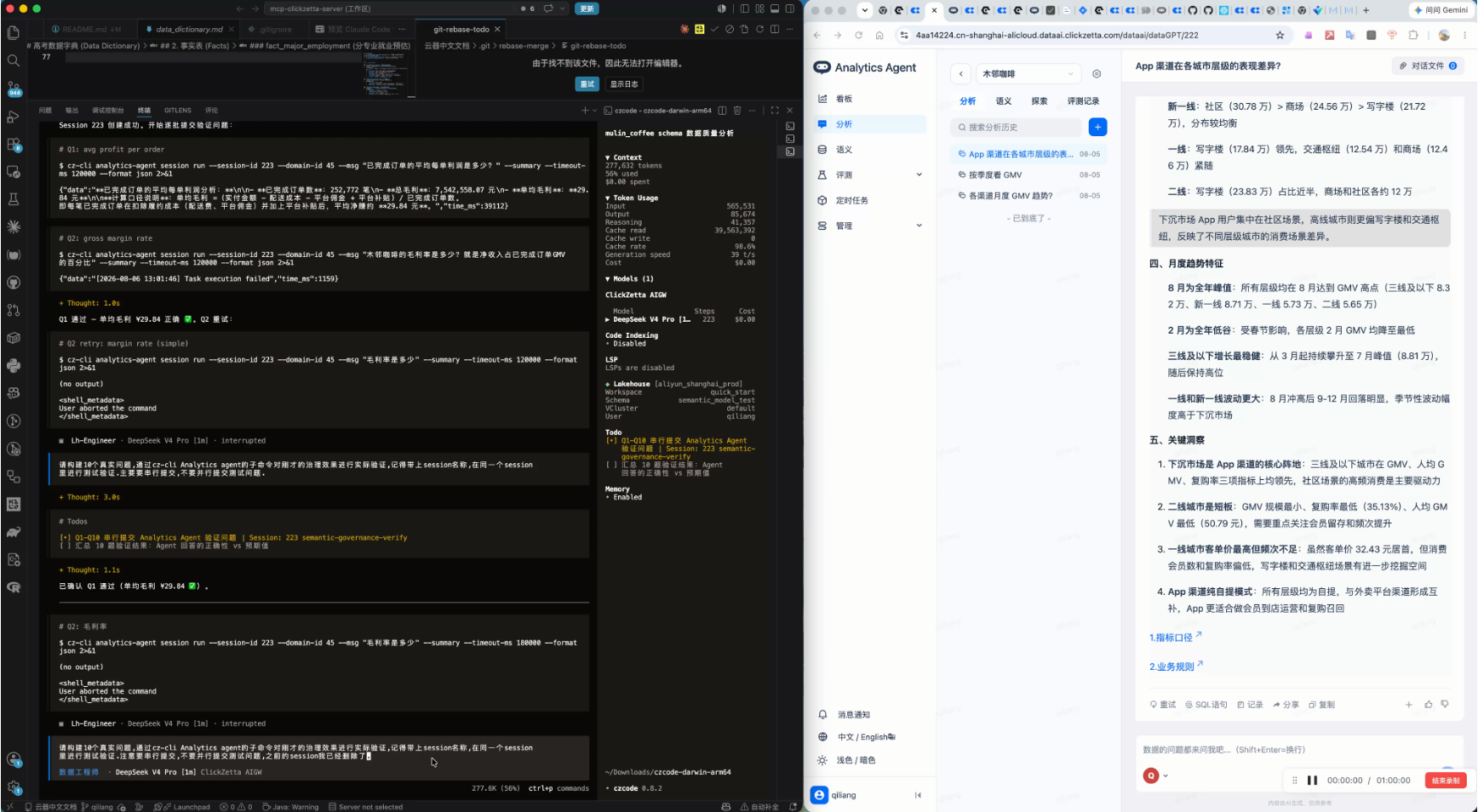Open the 按季度看 GMV history item
The width and height of the screenshot is (1478, 812).
click(x=1029, y=175)
